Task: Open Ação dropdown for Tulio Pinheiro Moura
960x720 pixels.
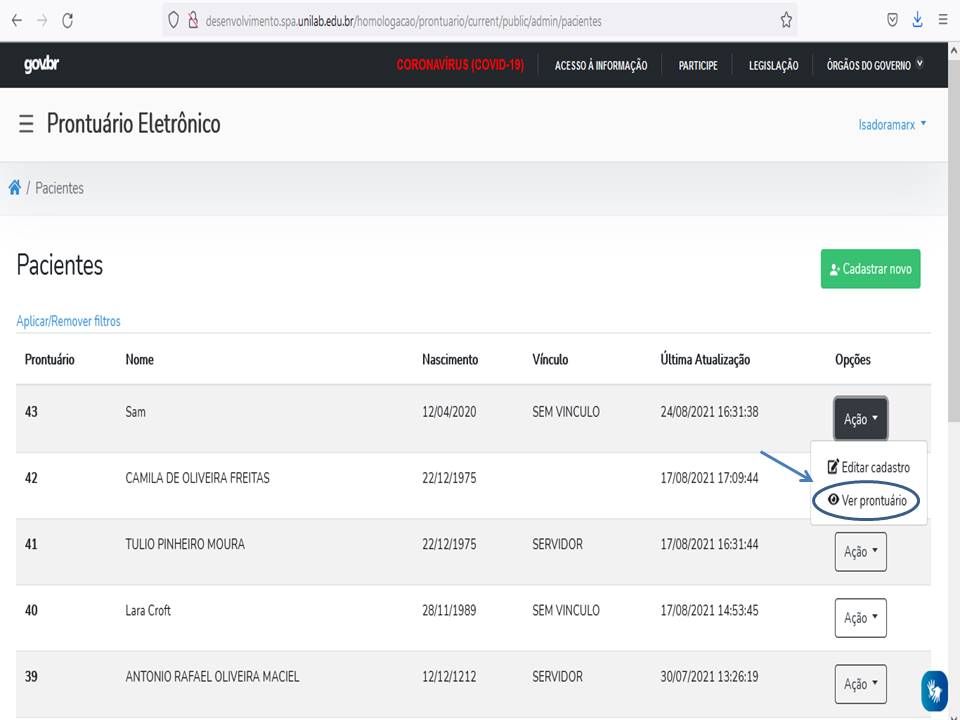Action: (860, 552)
